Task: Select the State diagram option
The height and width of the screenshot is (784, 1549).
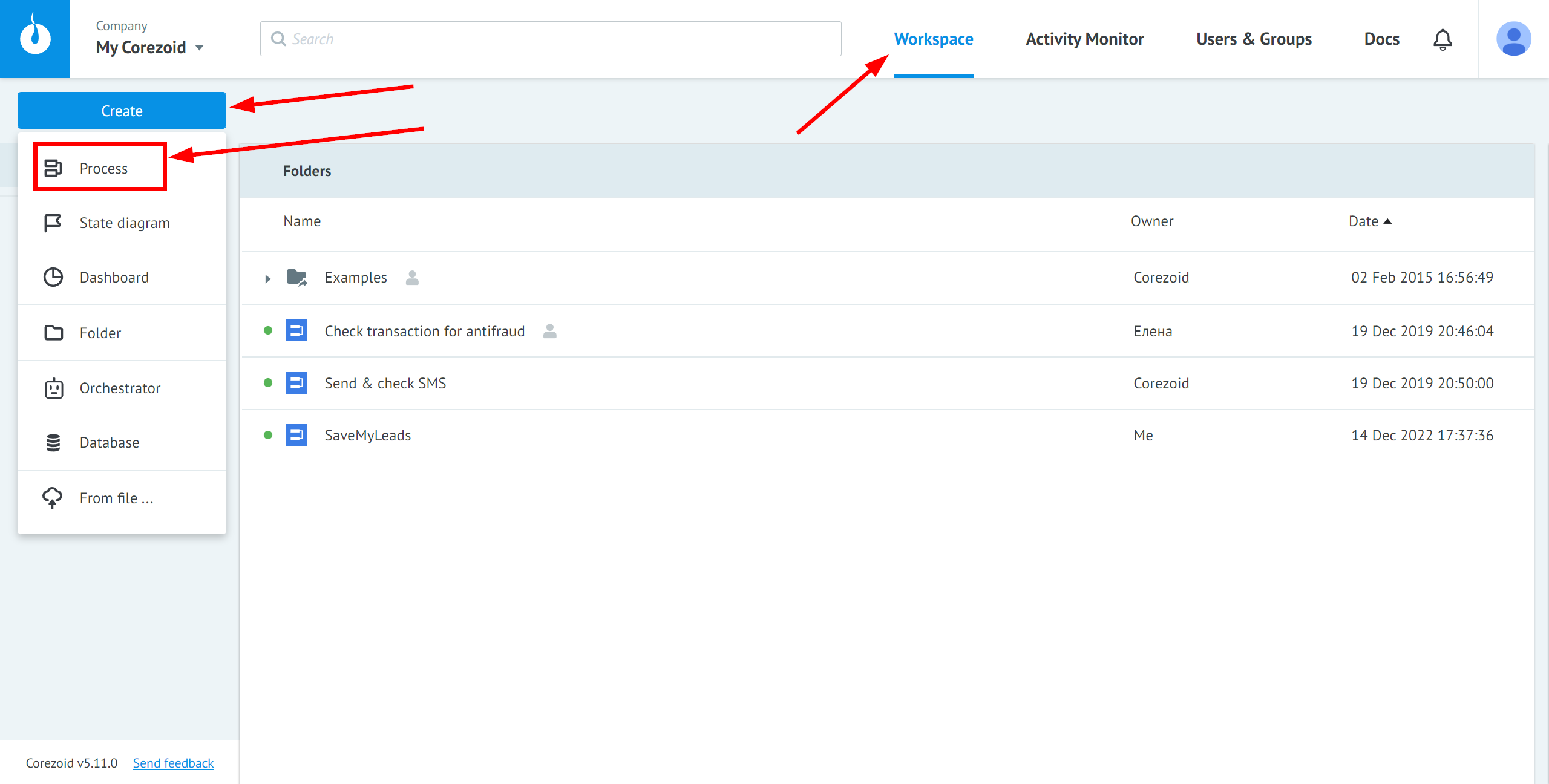Action: (125, 223)
